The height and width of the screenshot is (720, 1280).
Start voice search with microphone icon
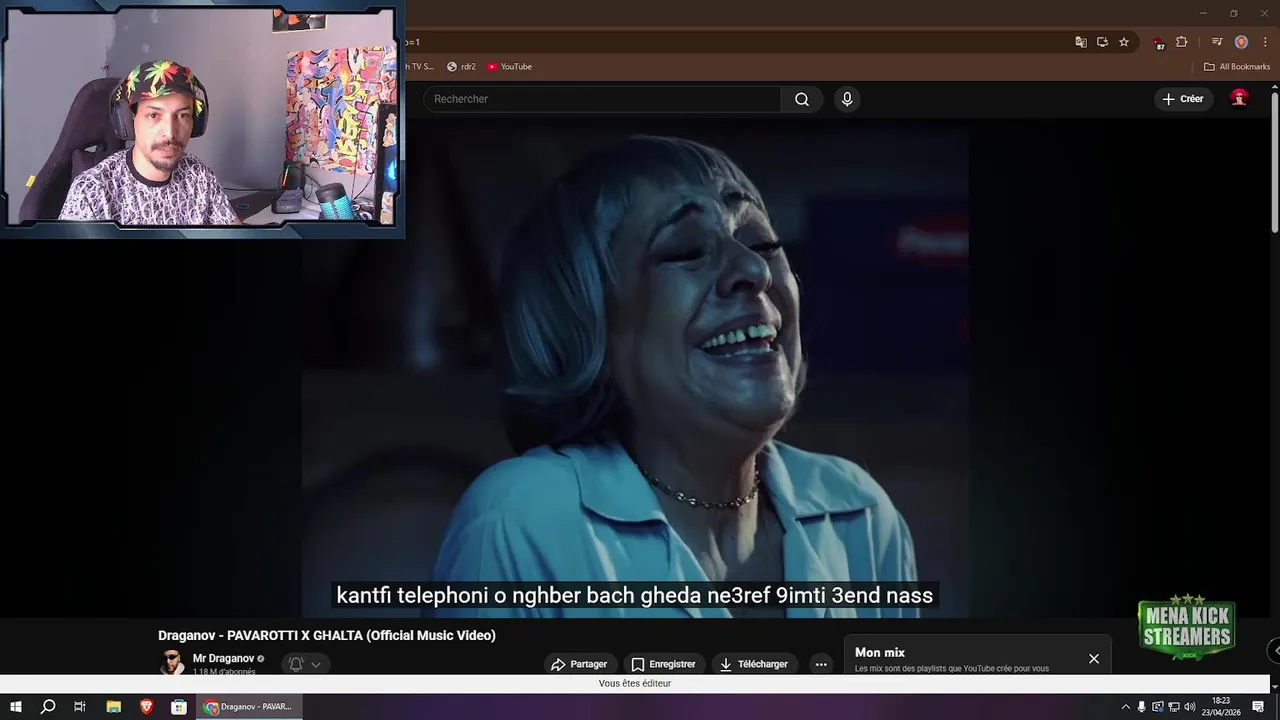tap(847, 99)
